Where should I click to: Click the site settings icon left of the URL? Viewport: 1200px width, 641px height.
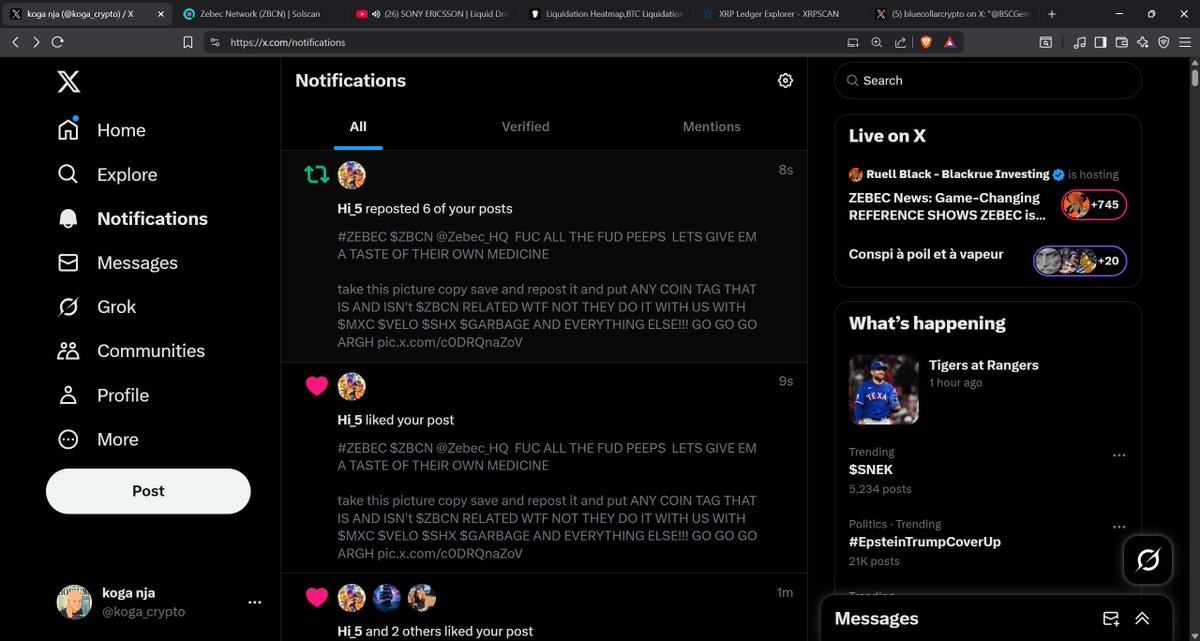pos(214,43)
